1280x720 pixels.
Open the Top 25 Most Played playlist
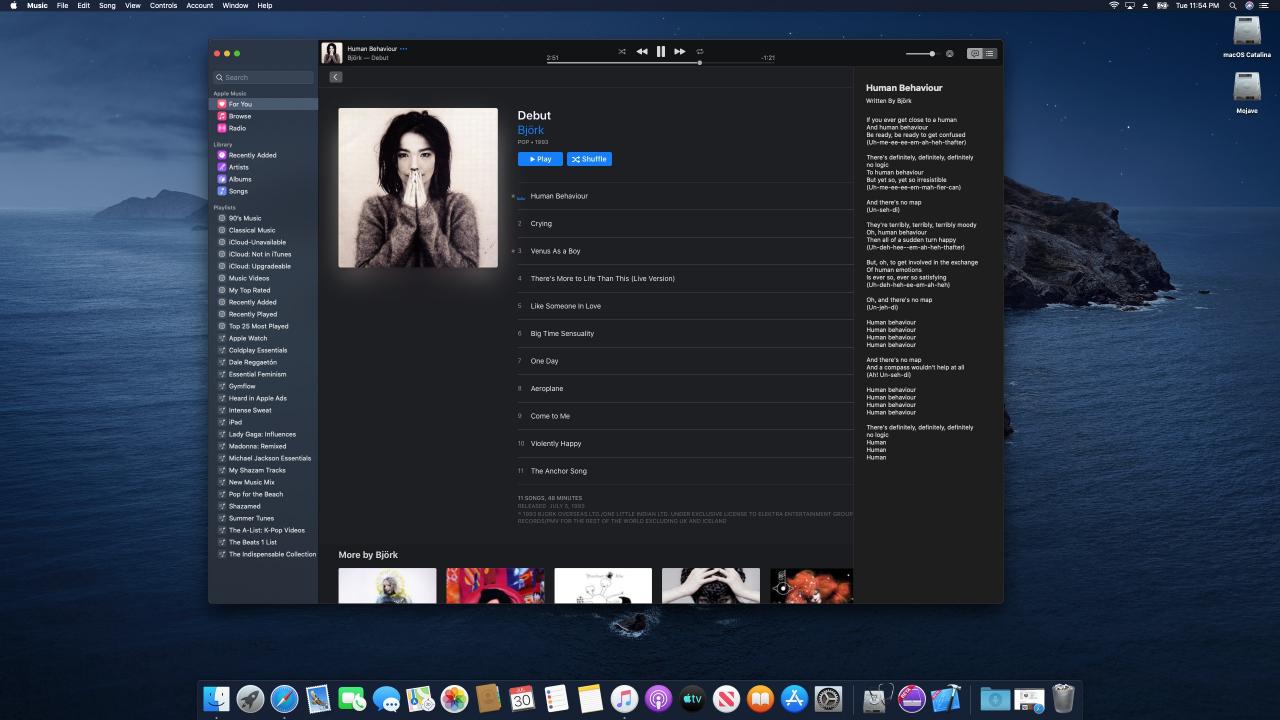click(x=263, y=326)
